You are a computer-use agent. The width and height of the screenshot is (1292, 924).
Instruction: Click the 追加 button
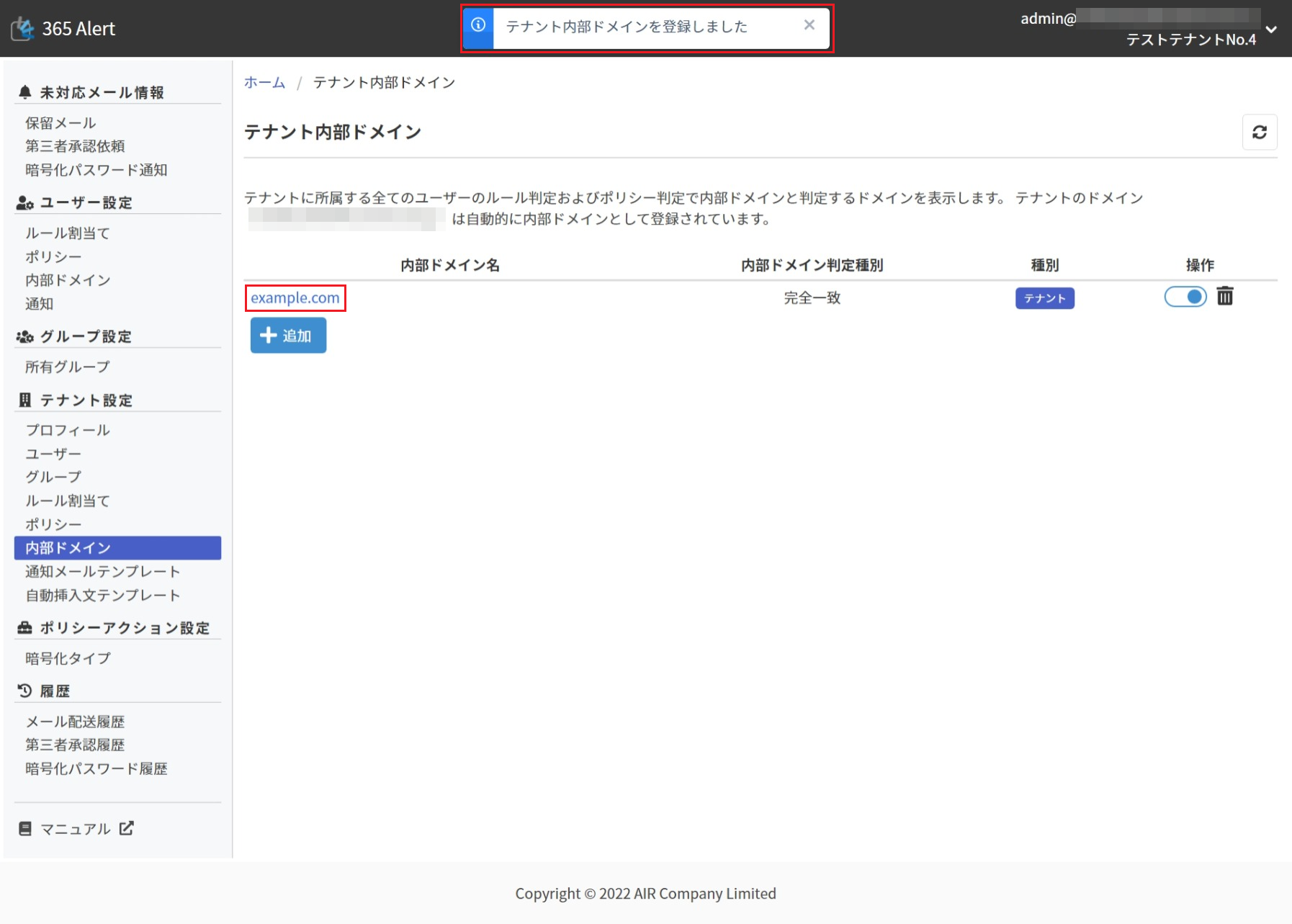[x=288, y=336]
